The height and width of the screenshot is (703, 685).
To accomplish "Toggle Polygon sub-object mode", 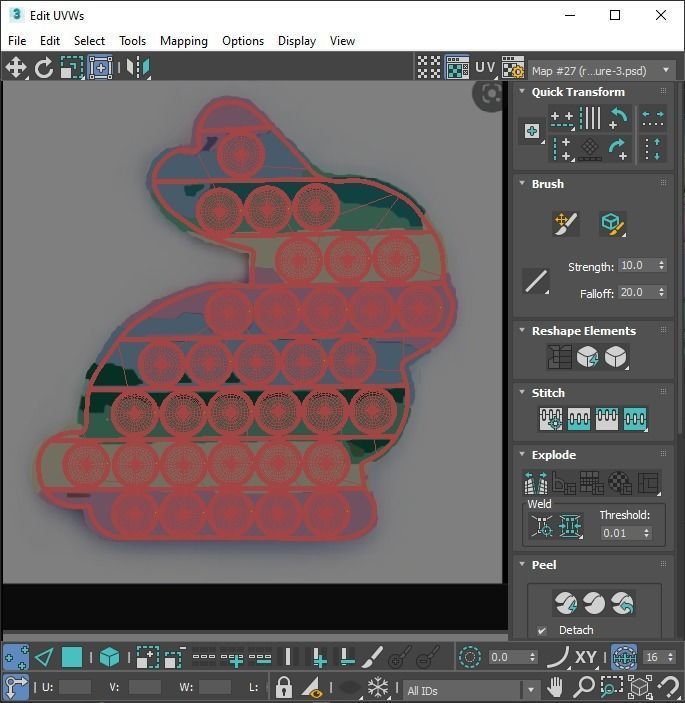I will (72, 657).
